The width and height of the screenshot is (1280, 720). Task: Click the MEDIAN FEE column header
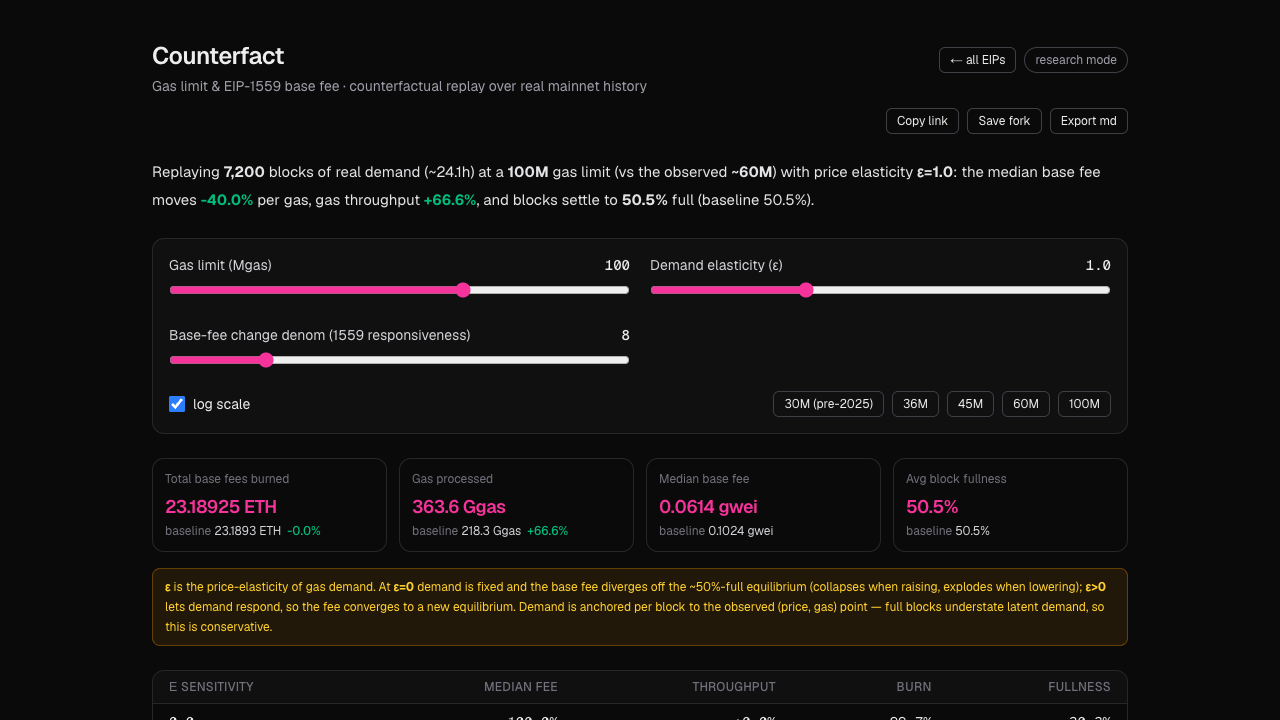pyautogui.click(x=521, y=687)
